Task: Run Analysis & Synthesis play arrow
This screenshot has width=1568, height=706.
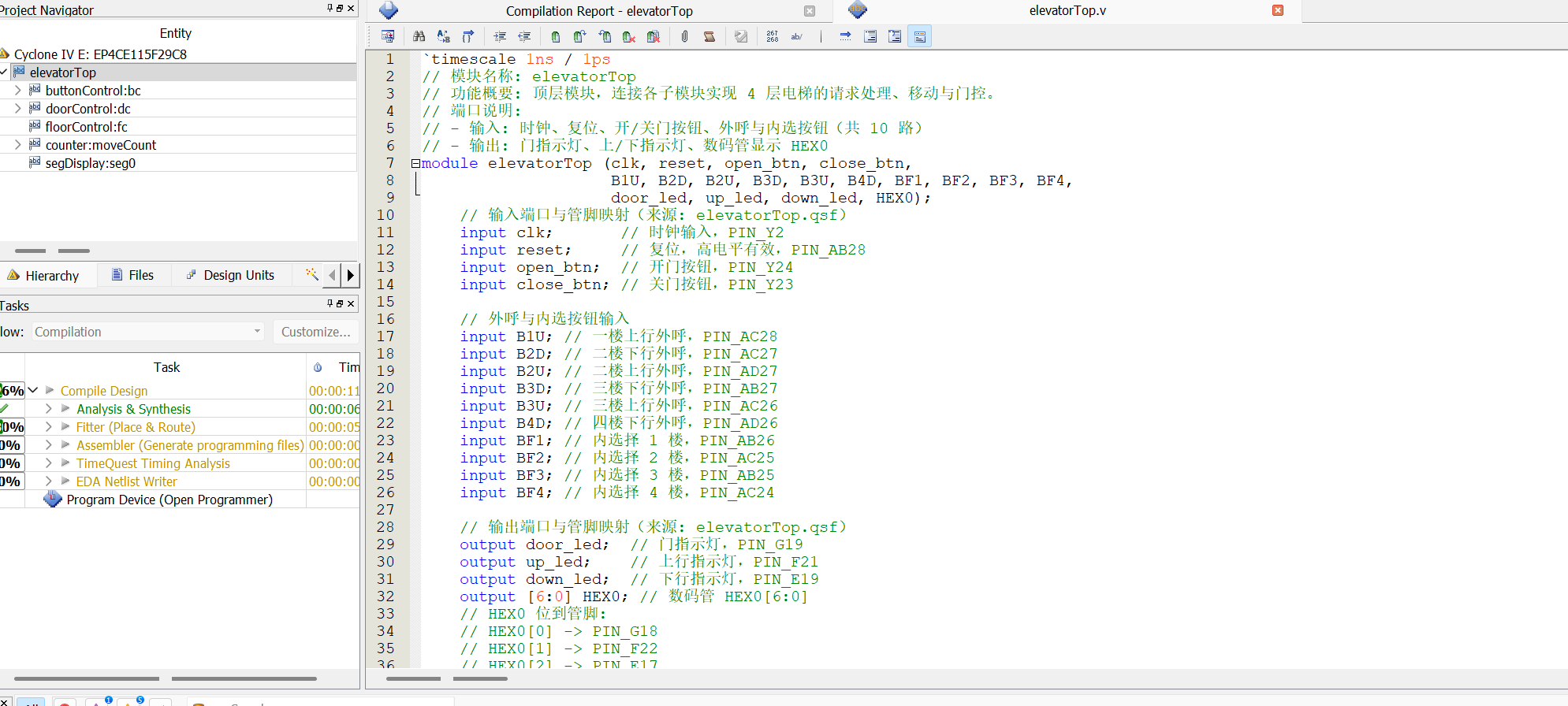Action: [65, 409]
